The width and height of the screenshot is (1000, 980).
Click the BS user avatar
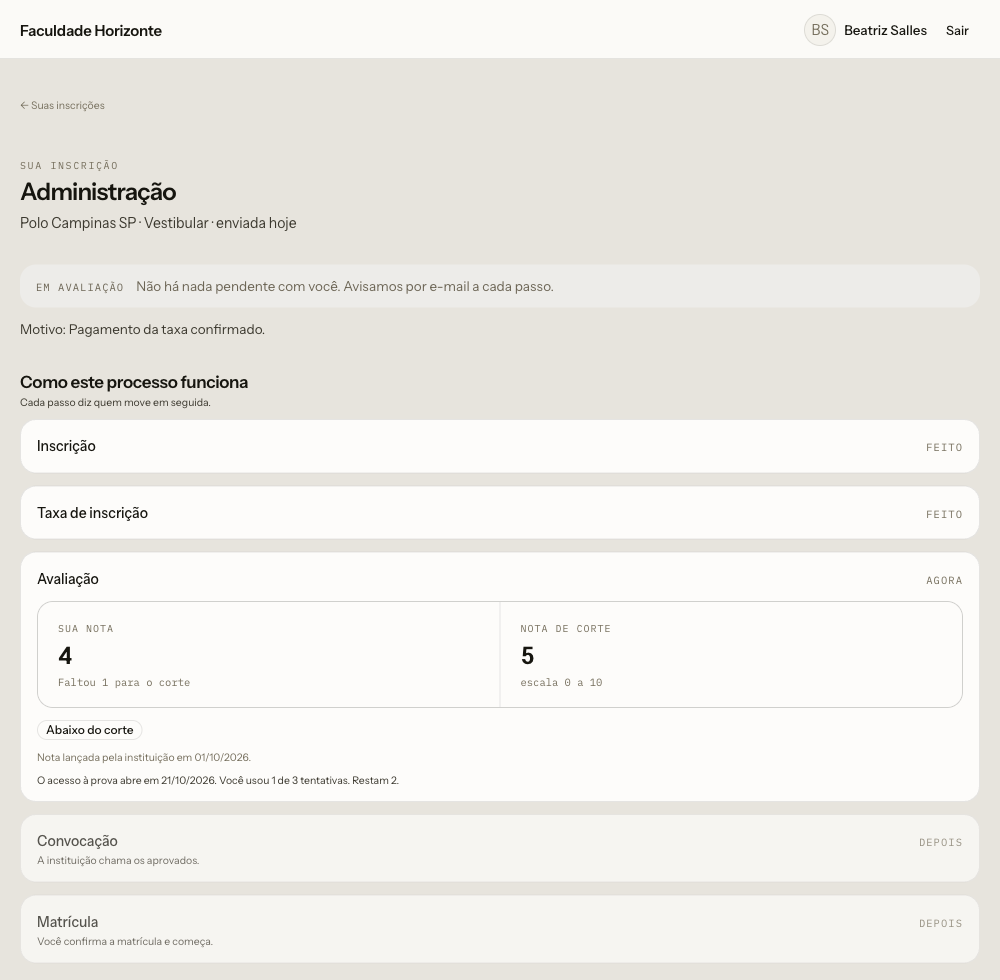pyautogui.click(x=820, y=30)
